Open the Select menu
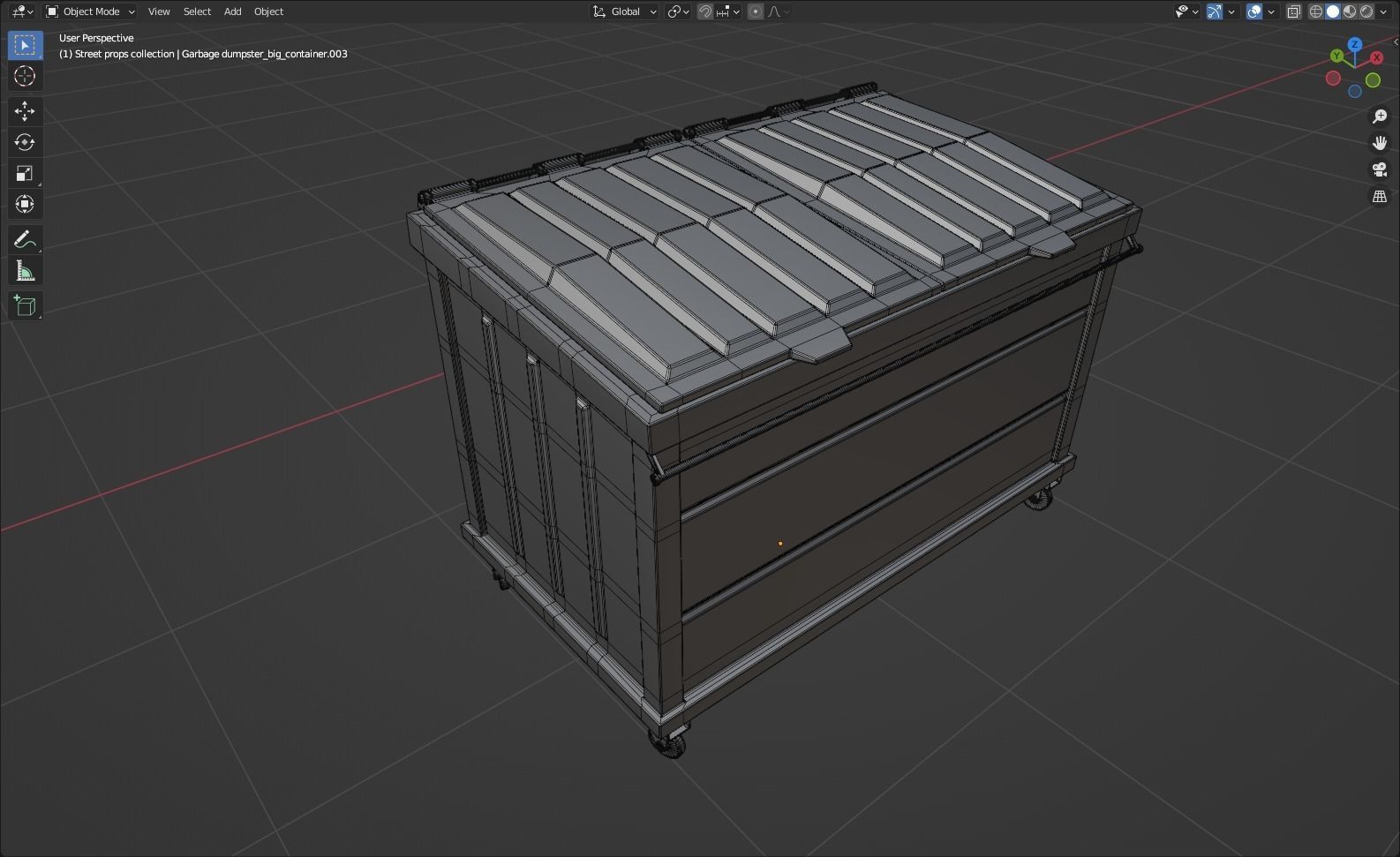 [197, 11]
